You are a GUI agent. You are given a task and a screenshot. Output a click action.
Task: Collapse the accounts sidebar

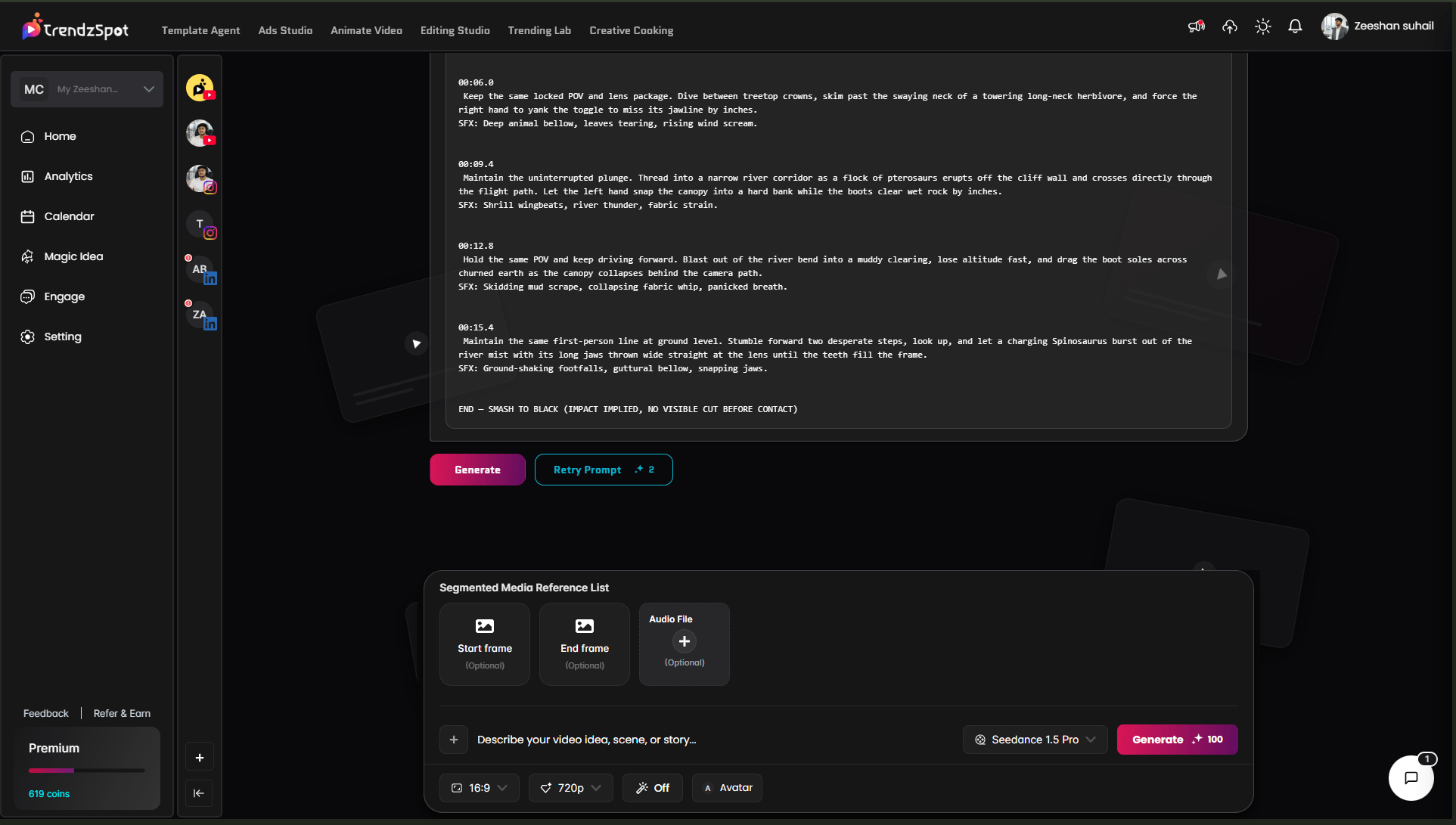[x=199, y=793]
